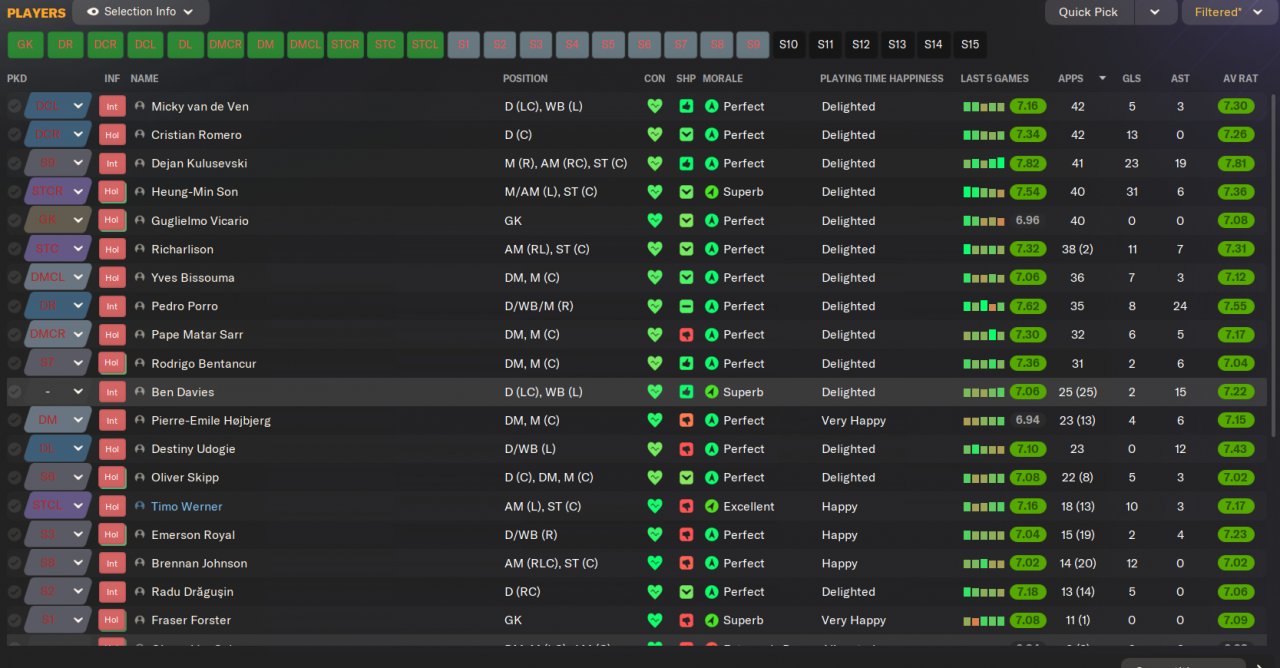Click Pedro Porro's last 5 games form bars

tap(983, 306)
